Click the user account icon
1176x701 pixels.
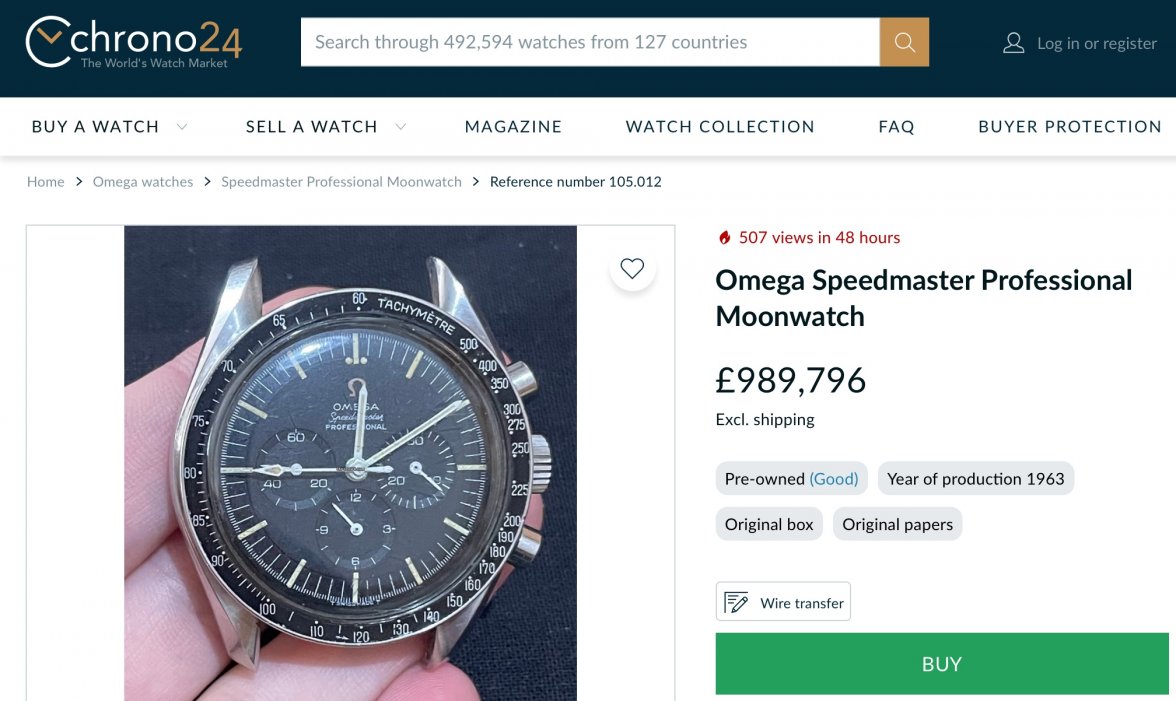pyautogui.click(x=1013, y=43)
